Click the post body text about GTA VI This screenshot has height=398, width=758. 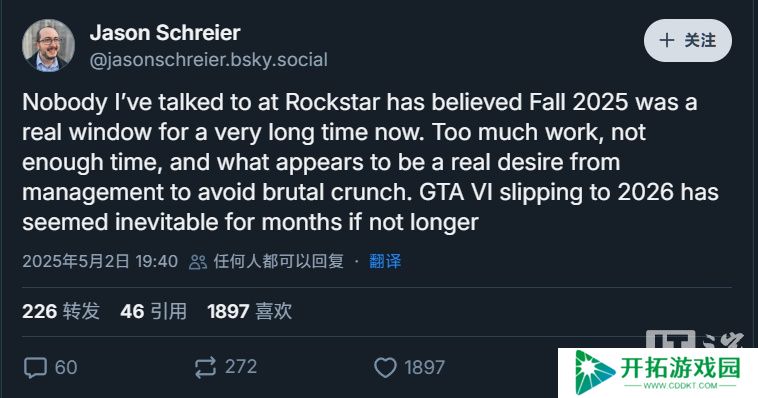tap(370, 162)
